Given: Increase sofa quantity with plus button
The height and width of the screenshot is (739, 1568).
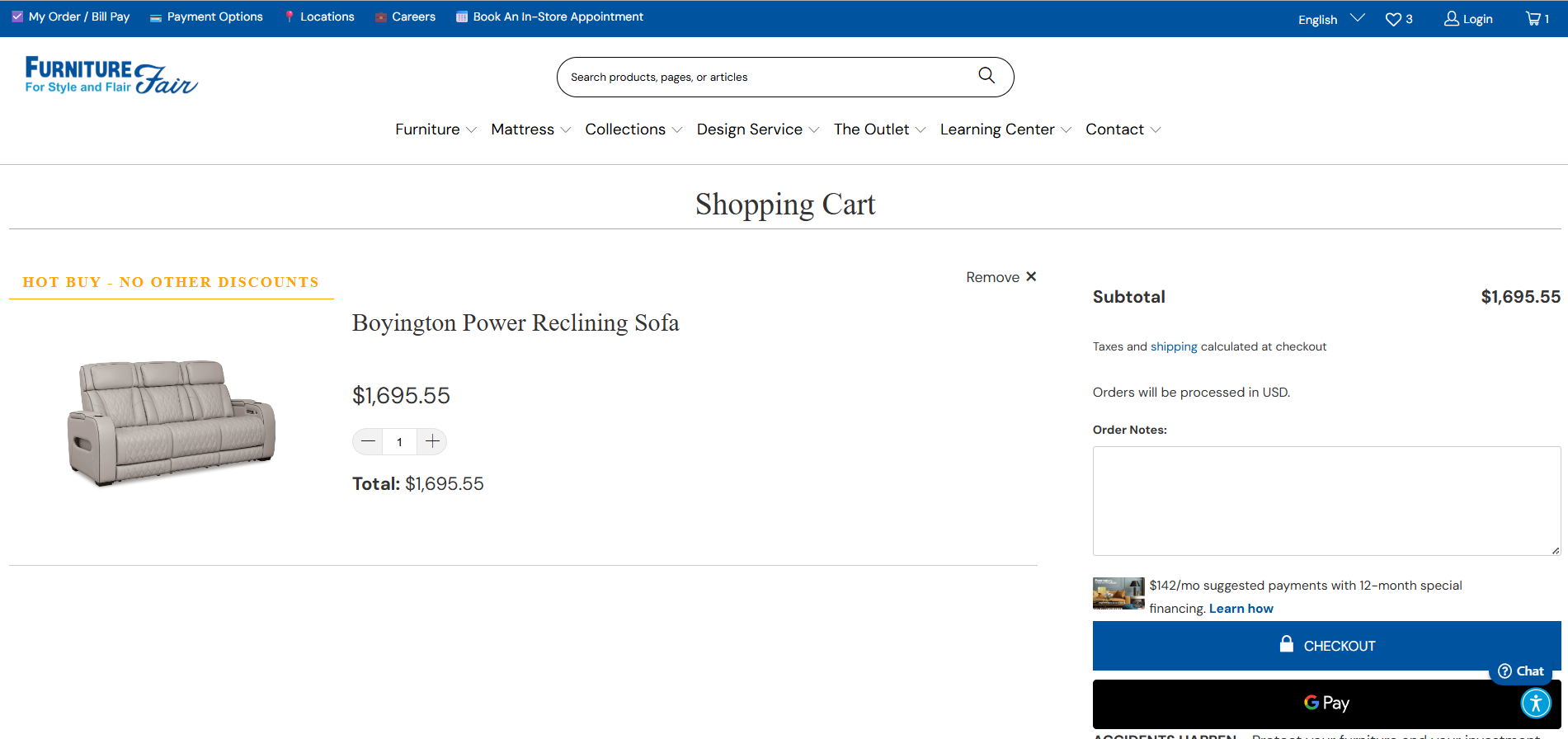Looking at the screenshot, I should 432,442.
